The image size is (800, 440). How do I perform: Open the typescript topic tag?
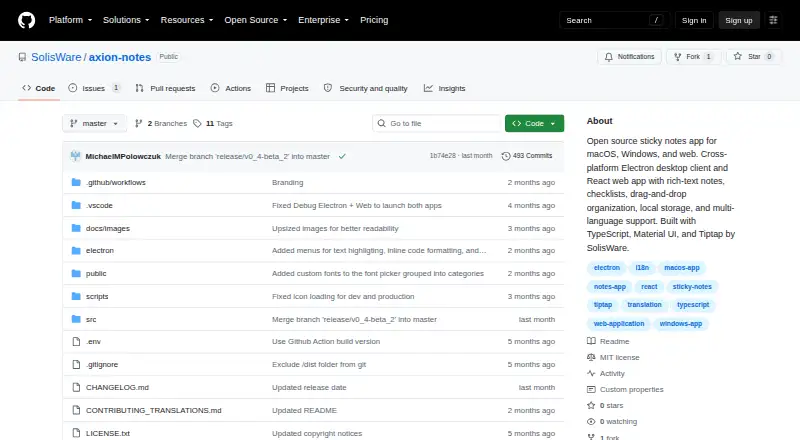(693, 305)
